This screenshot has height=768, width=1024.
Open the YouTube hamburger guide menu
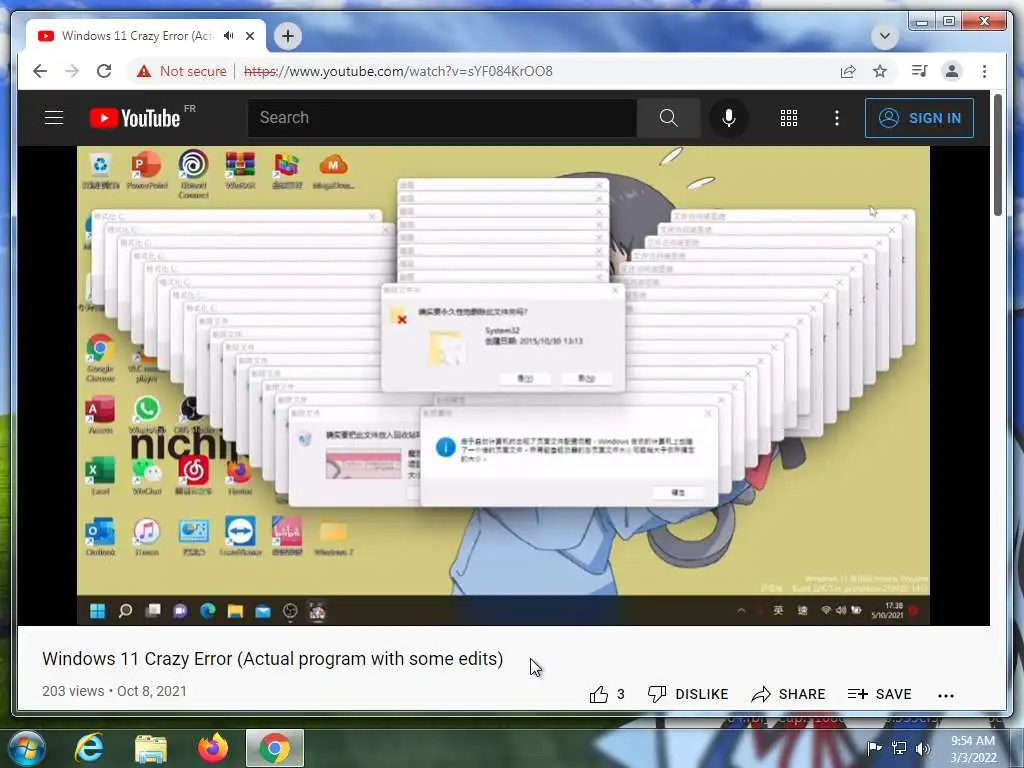point(54,118)
